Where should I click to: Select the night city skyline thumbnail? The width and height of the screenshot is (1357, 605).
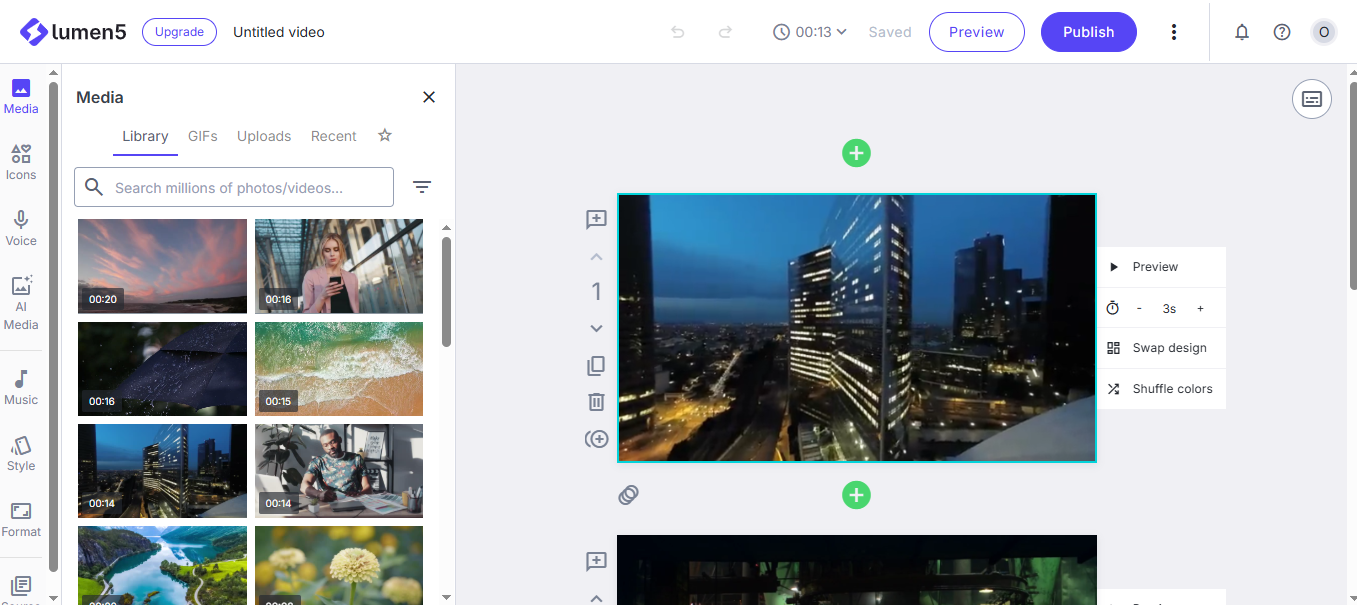coord(162,471)
